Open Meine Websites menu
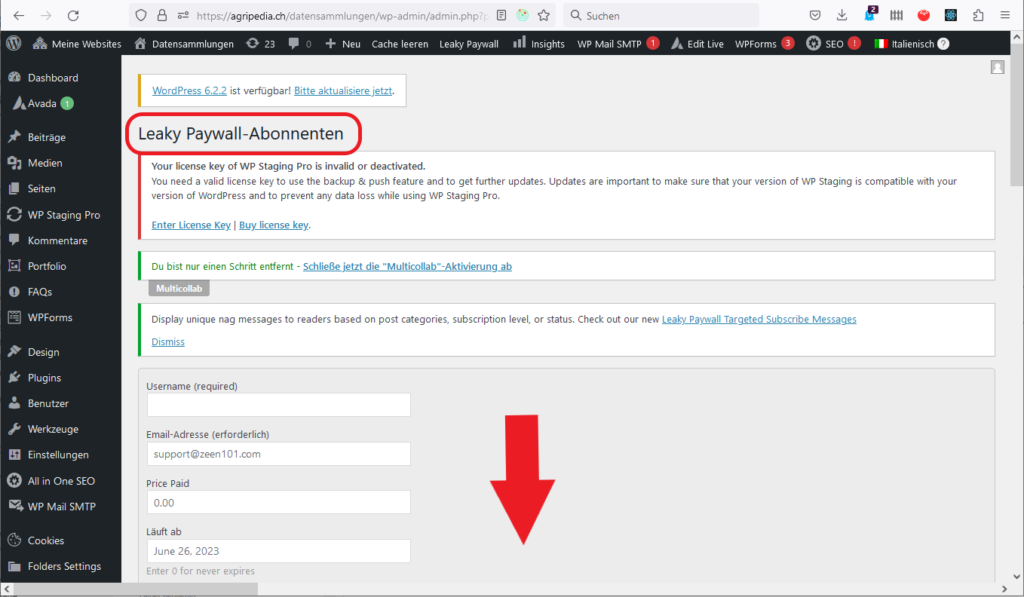Viewport: 1024px width, 597px height. click(x=77, y=44)
